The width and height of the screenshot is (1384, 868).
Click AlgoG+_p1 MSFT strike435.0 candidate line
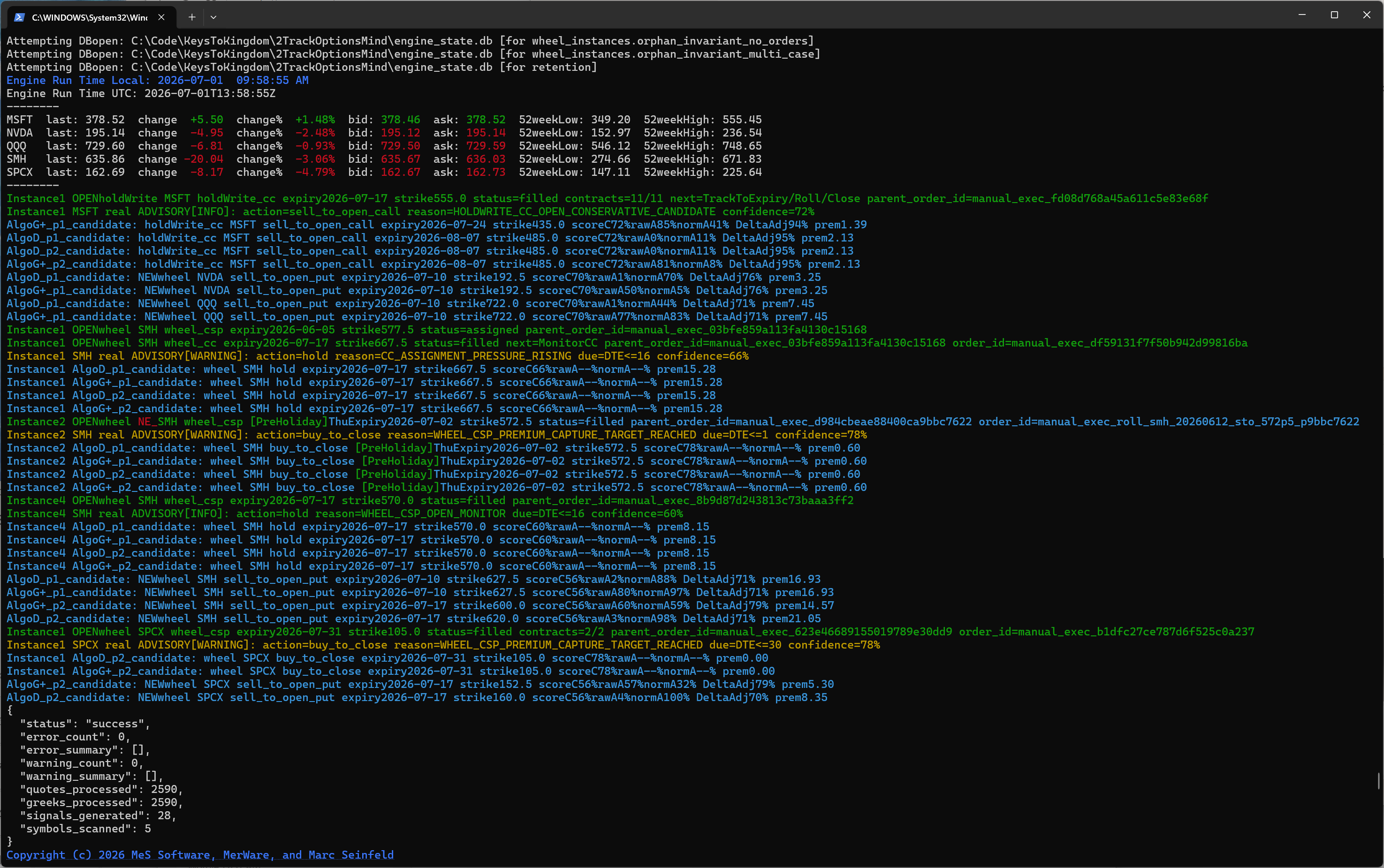(436, 225)
